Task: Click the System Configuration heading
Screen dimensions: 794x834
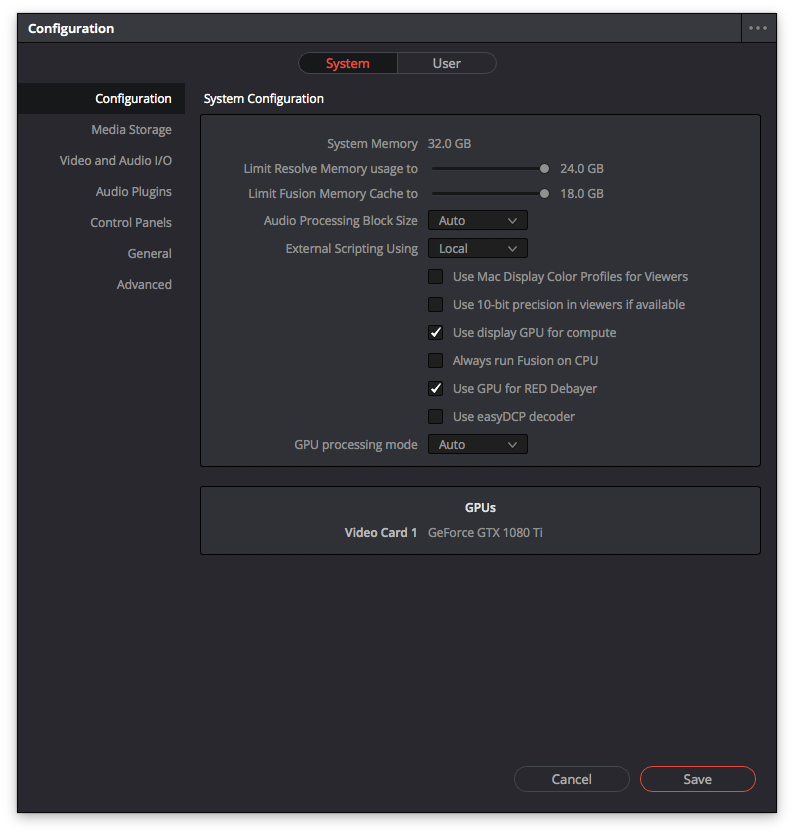Action: pos(264,99)
